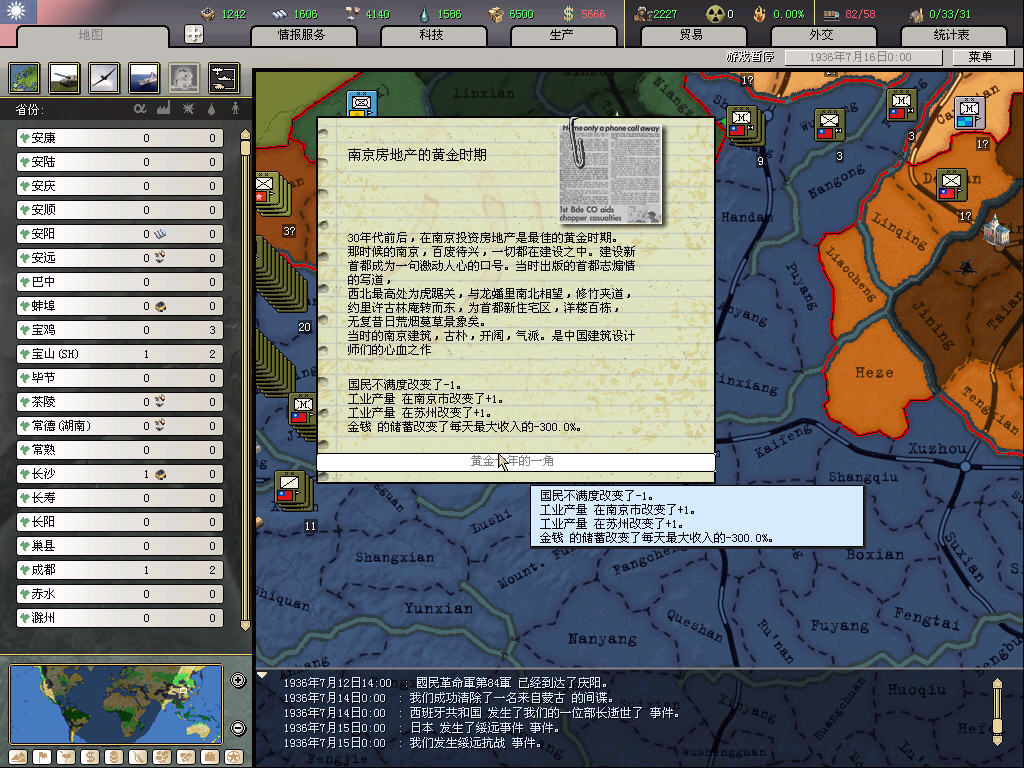This screenshot has width=1024, height=768.
Task: Open the combined forces list icon
Action: [x=223, y=78]
